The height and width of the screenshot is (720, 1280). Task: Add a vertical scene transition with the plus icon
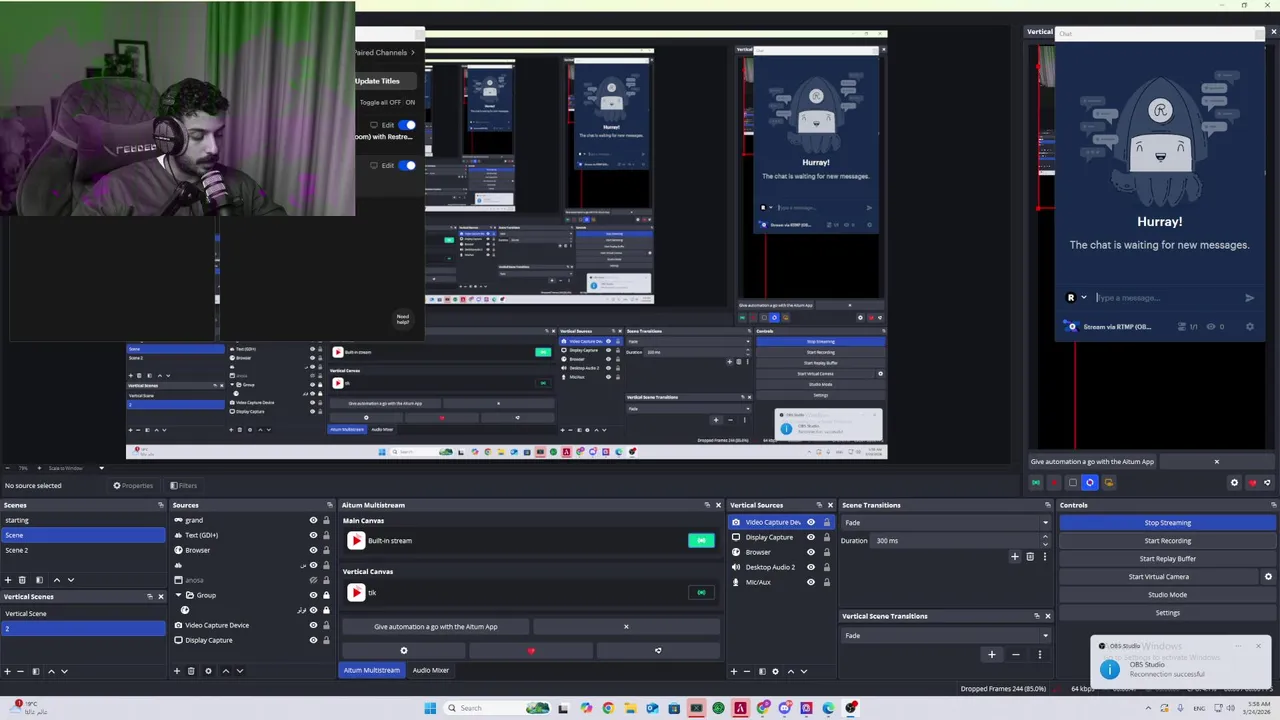[992, 655]
